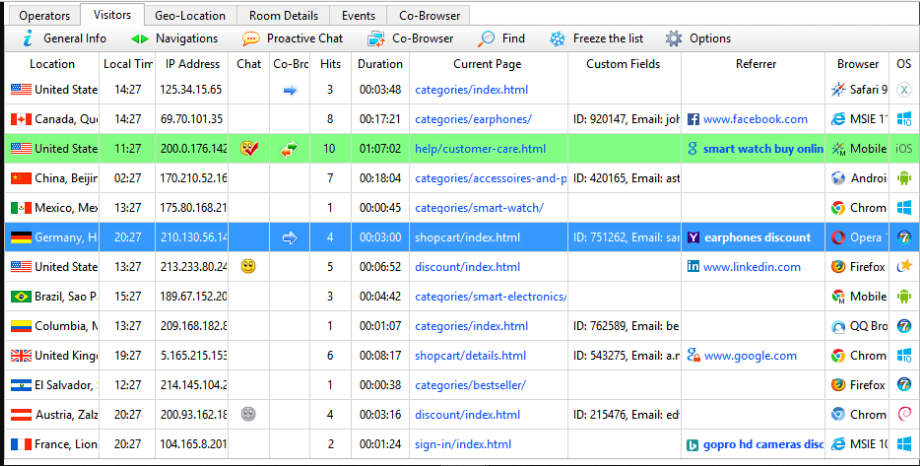920x466 pixels.
Task: Open the help/customer-care.html page link
Action: tap(480, 149)
